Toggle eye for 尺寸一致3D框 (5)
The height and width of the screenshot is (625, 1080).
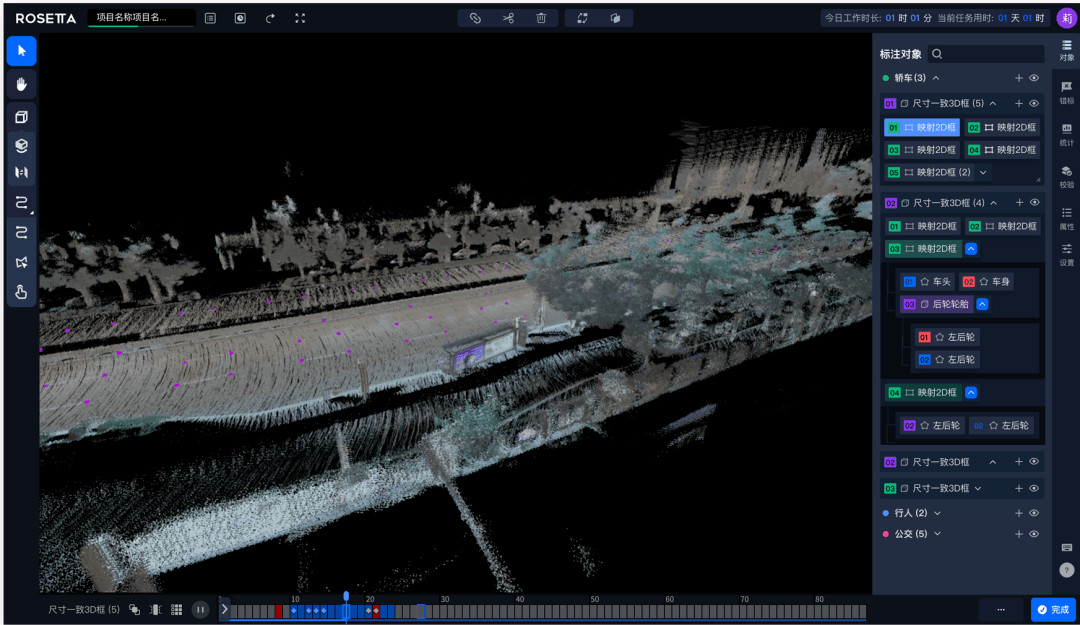[x=1034, y=103]
